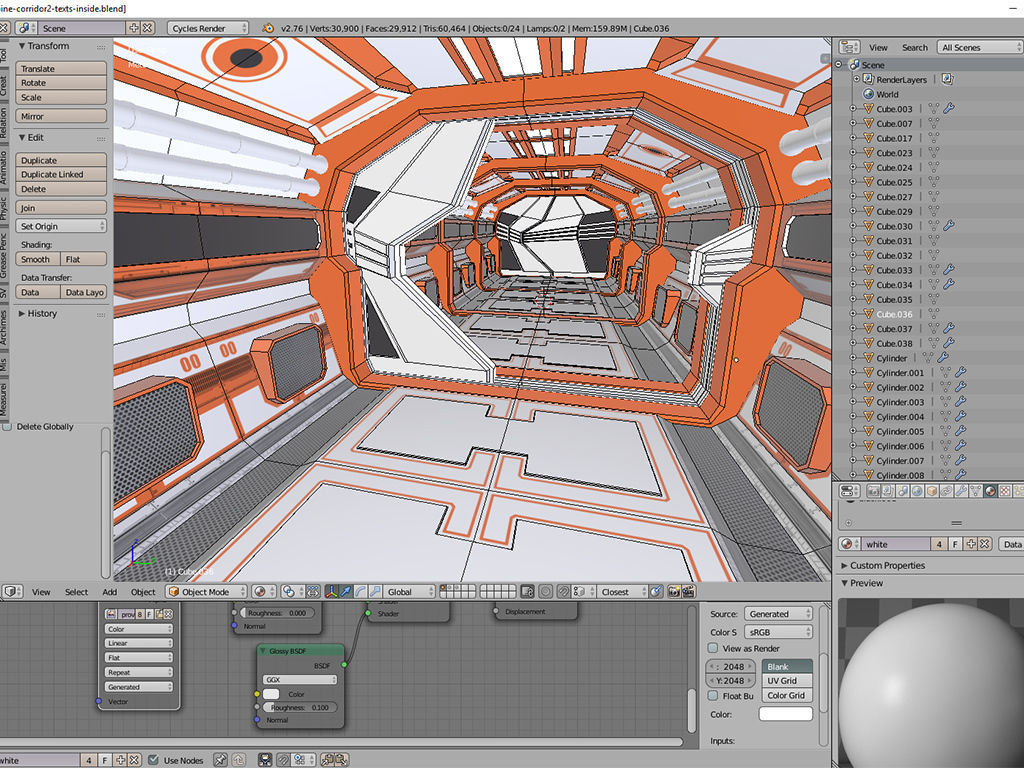
Task: Click the wrench modifier icon beside Cylinder.001
Action: (961, 372)
